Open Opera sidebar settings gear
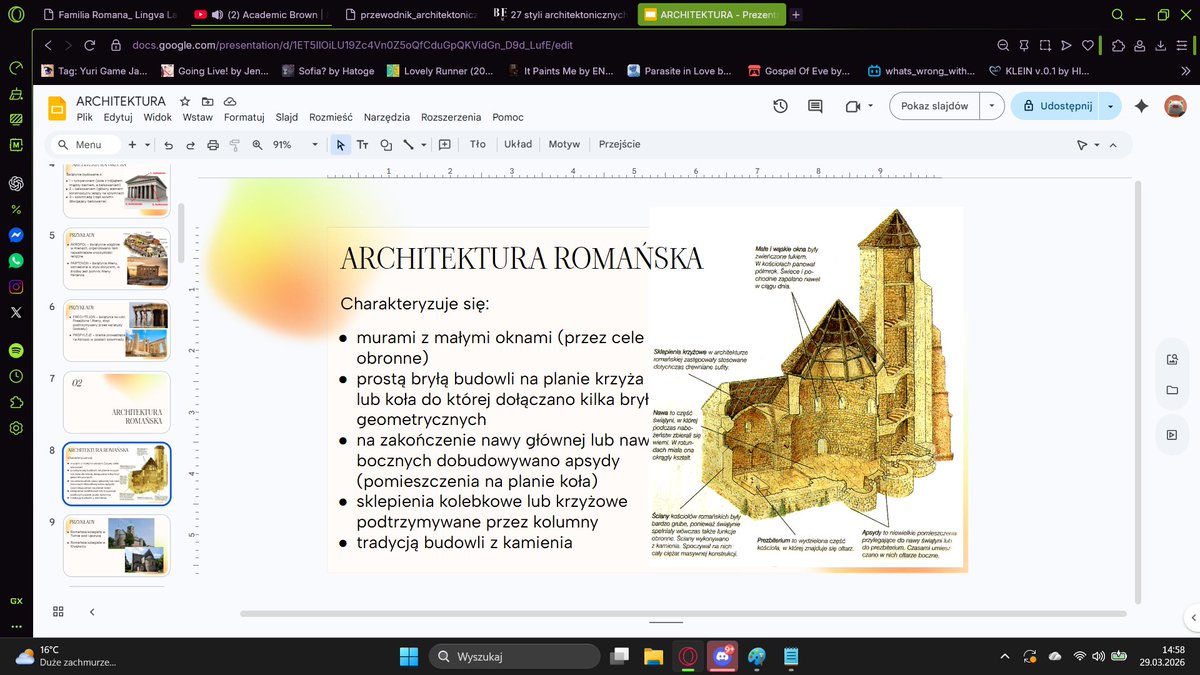This screenshot has width=1200, height=675. click(16, 428)
